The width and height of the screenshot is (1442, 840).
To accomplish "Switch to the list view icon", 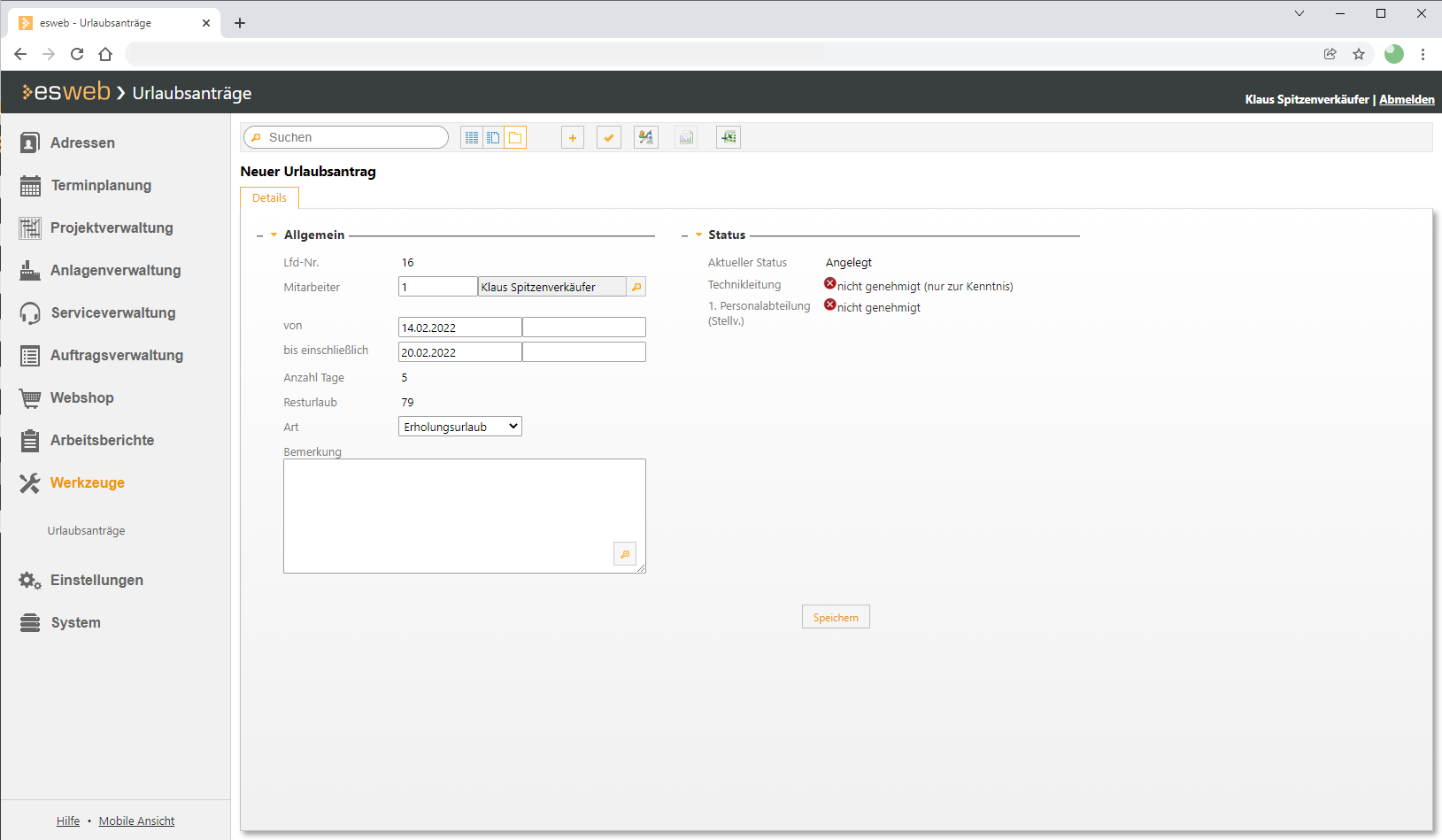I will pyautogui.click(x=472, y=137).
